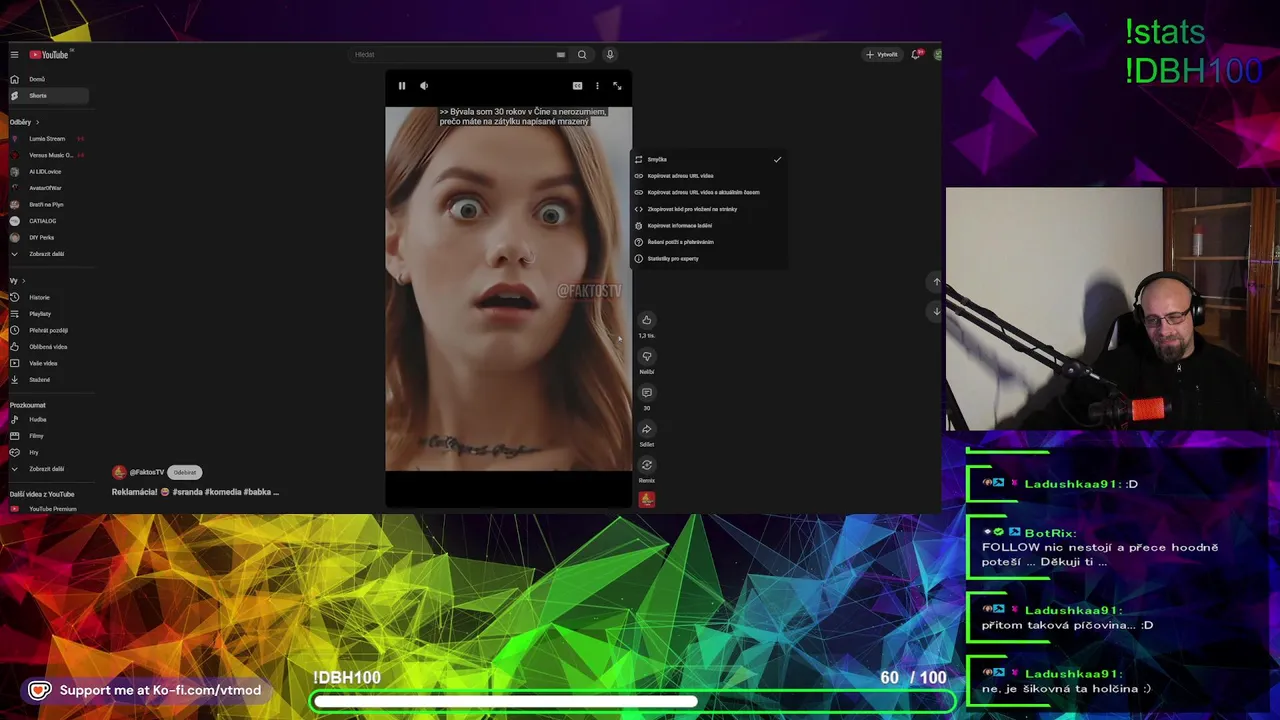Click the !DBH100 goal progress bar

tap(634, 702)
